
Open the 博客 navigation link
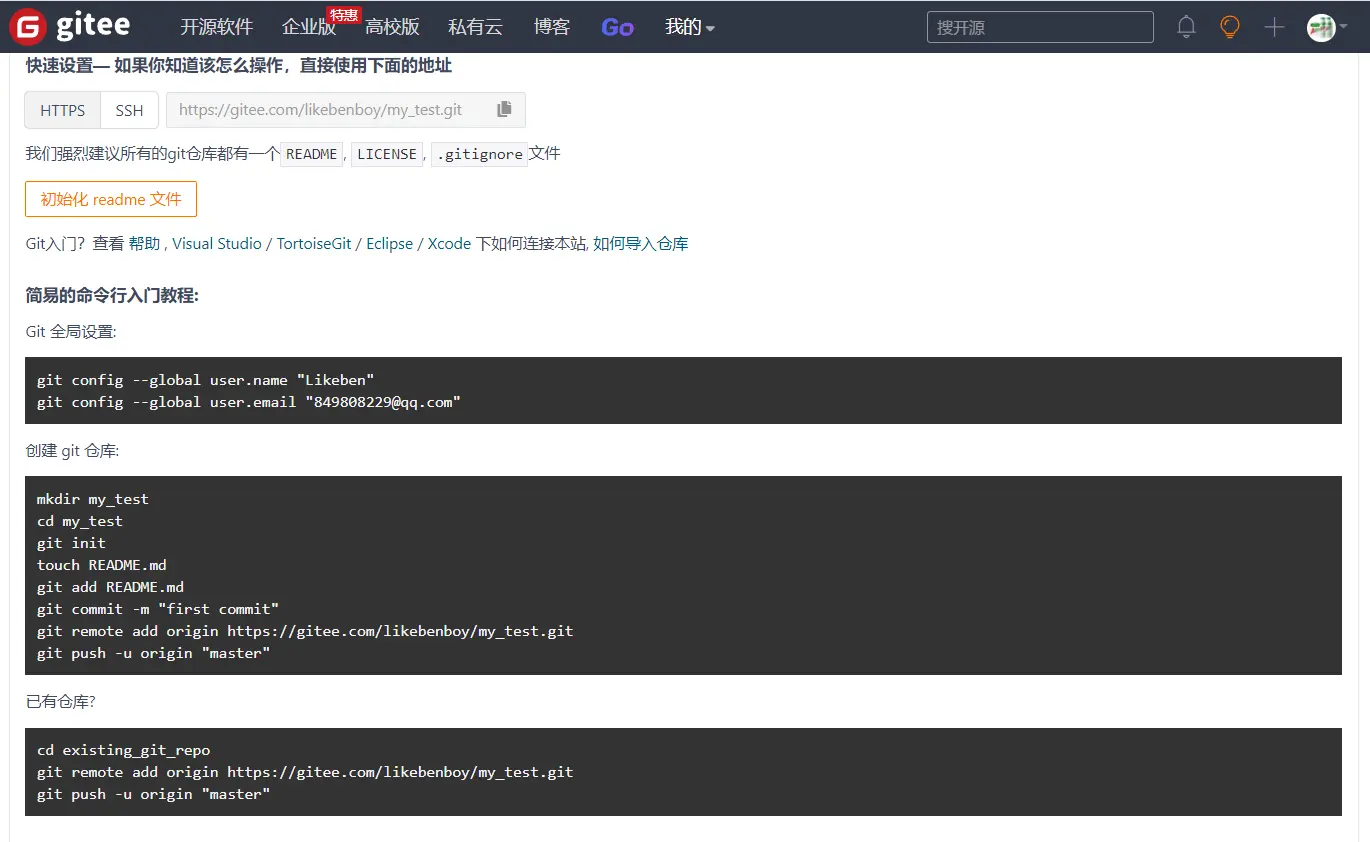point(551,27)
